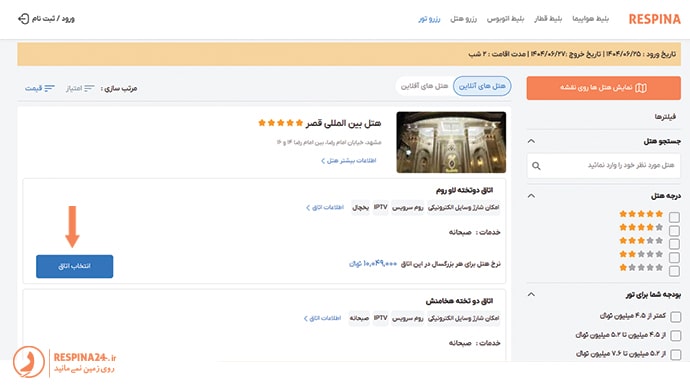Open بلیط اتوبوس menu item
This screenshot has height=385, width=690.
tap(505, 19)
